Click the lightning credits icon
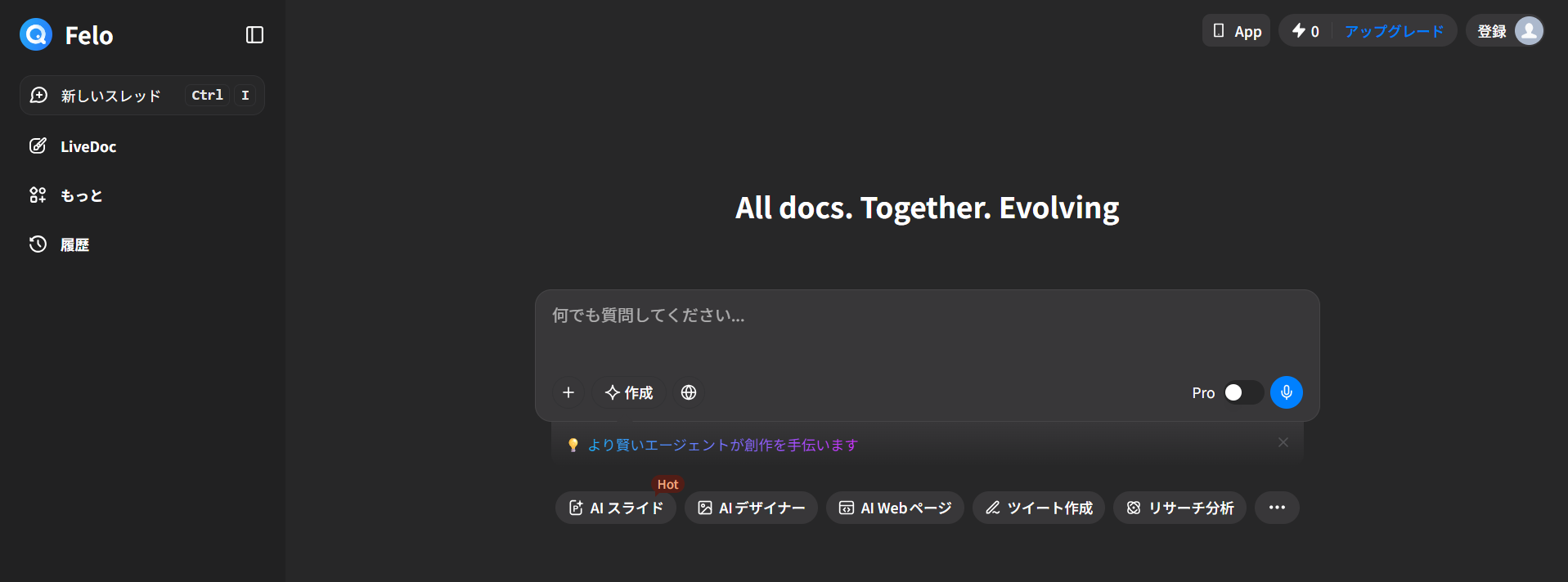1568x582 pixels. (1299, 31)
